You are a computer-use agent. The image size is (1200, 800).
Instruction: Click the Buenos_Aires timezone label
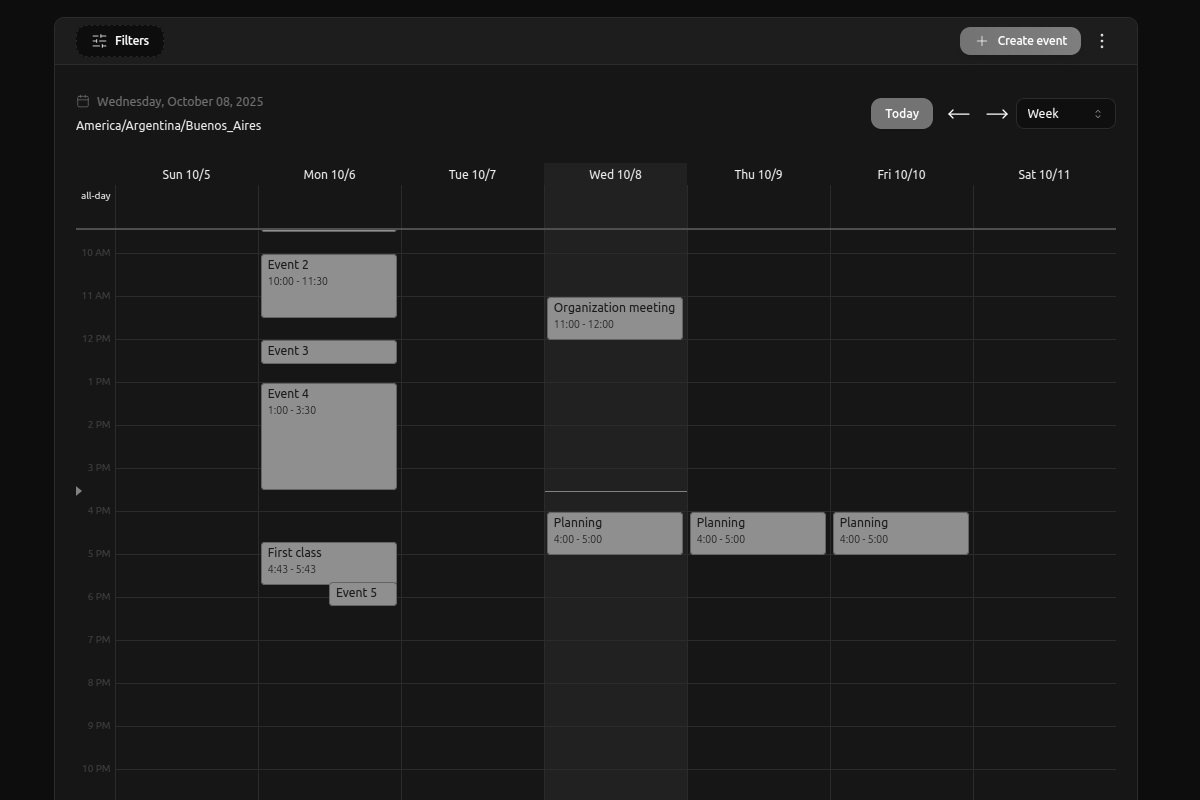(x=168, y=125)
